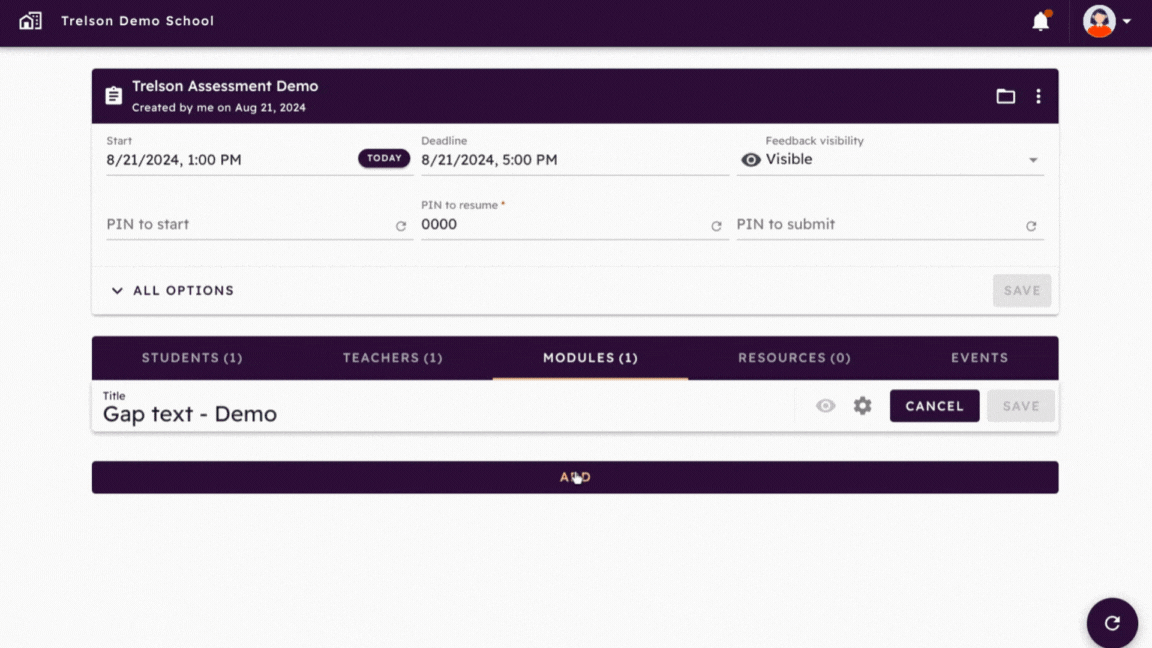This screenshot has width=1152, height=648.
Task: Switch to the TEACHERS (1) tab
Action: click(392, 358)
